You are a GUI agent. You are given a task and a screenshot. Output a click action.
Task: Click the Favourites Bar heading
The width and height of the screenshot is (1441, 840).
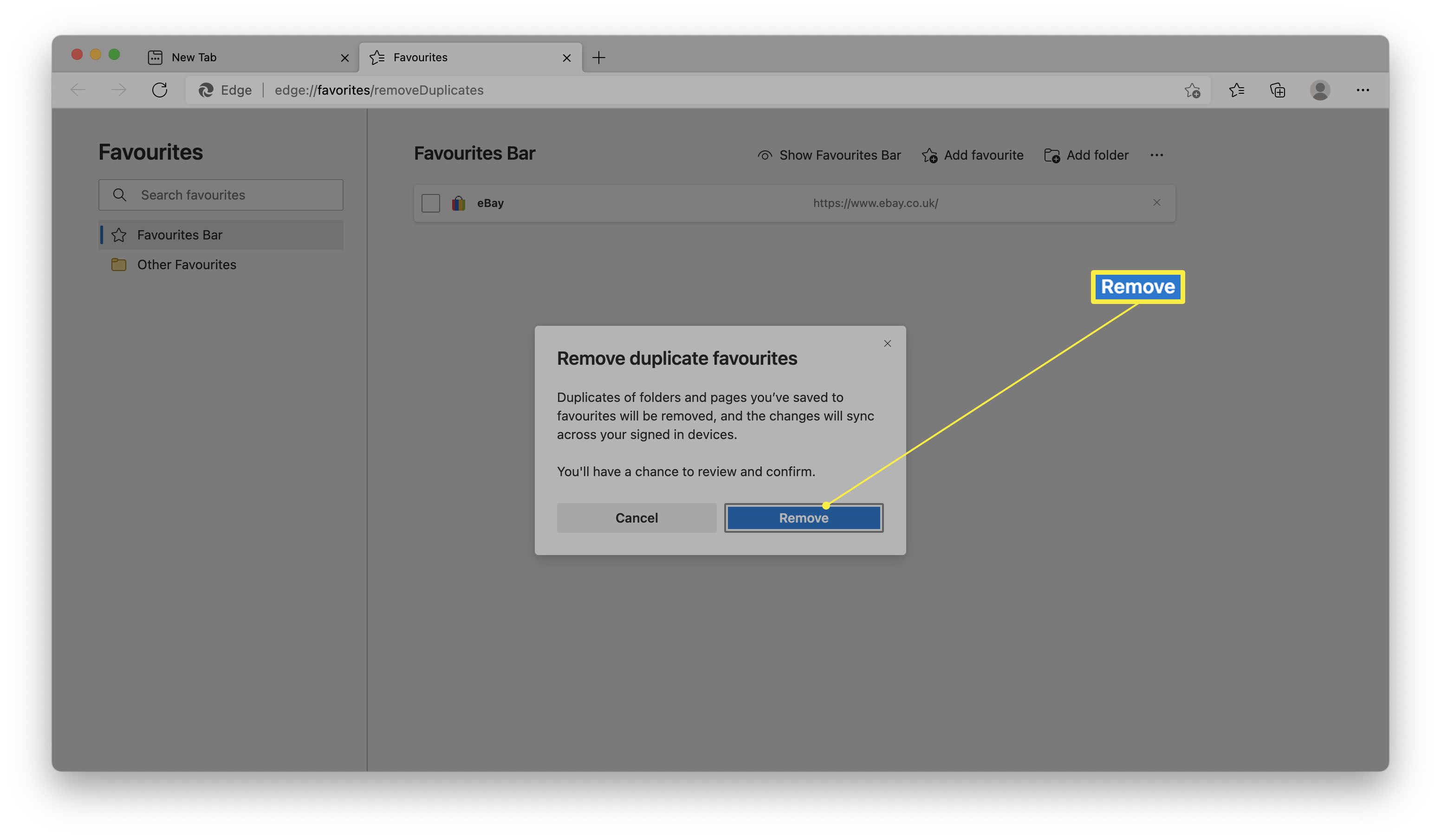pyautogui.click(x=474, y=153)
